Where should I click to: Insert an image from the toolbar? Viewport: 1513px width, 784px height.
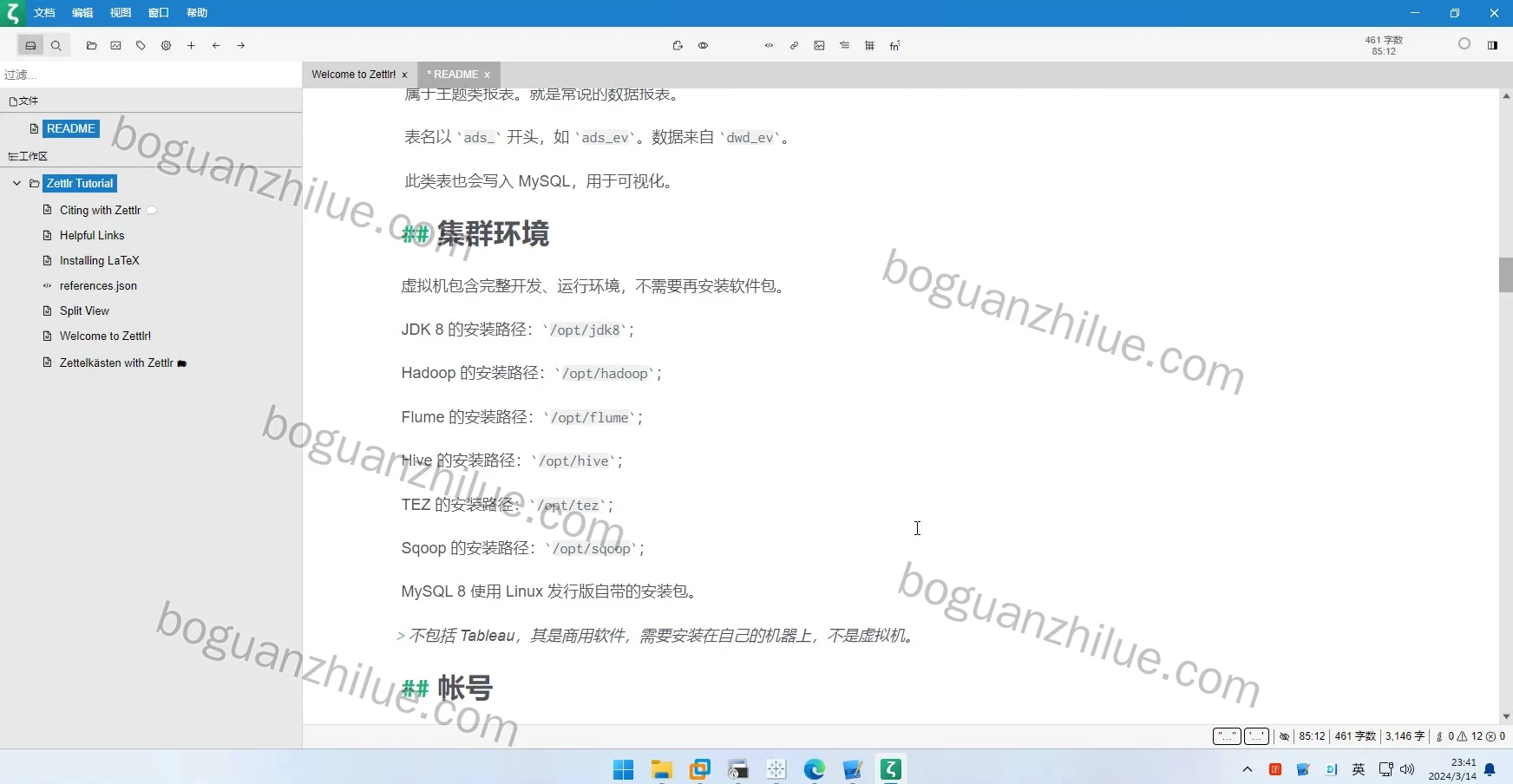819,46
